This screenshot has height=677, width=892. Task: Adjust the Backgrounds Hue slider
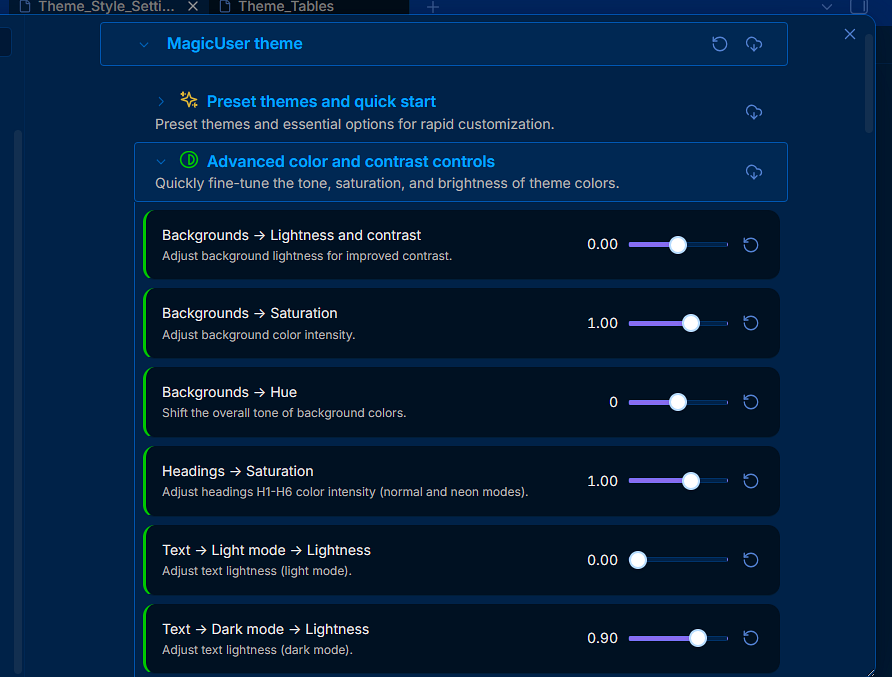point(678,402)
